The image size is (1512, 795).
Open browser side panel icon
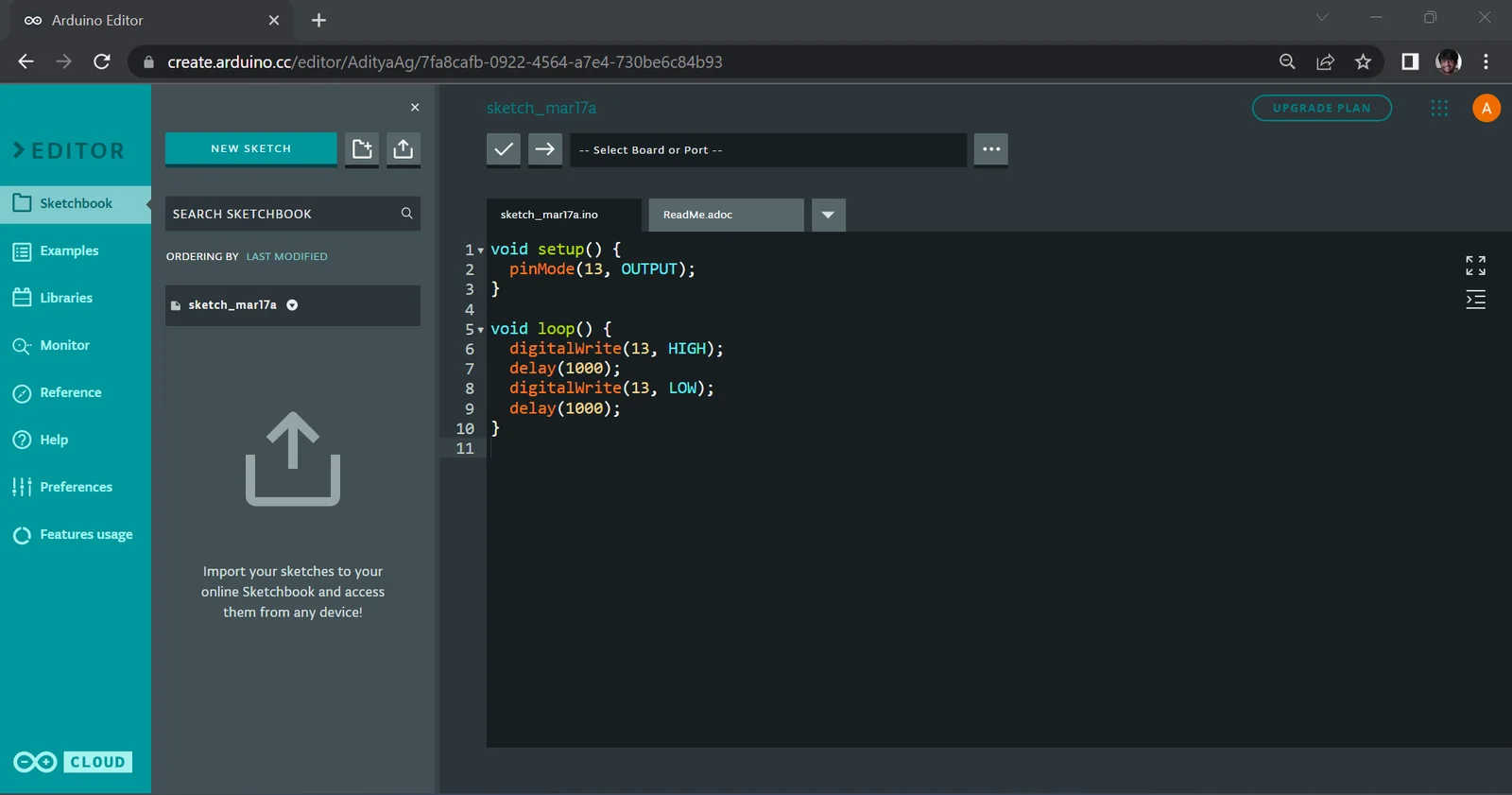pyautogui.click(x=1410, y=61)
